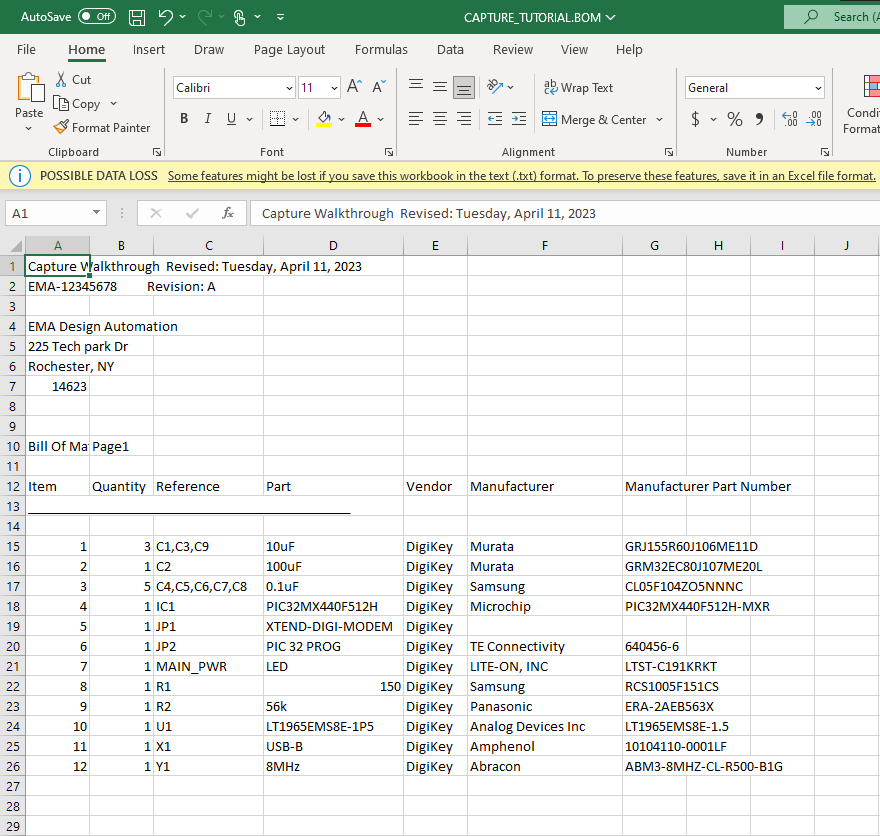Viewport: 880px width, 836px height.
Task: Click the POSSIBLE DATA LOSS warning link
Action: (x=521, y=176)
